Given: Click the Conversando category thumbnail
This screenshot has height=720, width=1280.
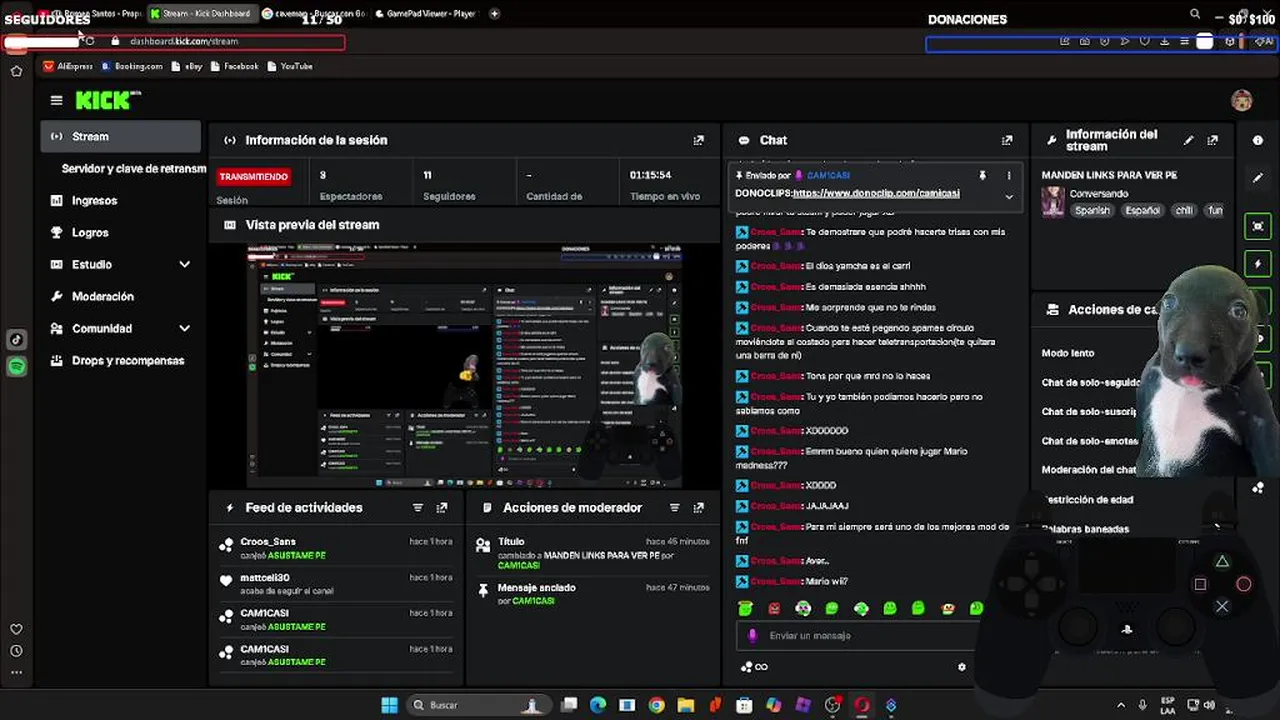Looking at the screenshot, I should 1053,202.
